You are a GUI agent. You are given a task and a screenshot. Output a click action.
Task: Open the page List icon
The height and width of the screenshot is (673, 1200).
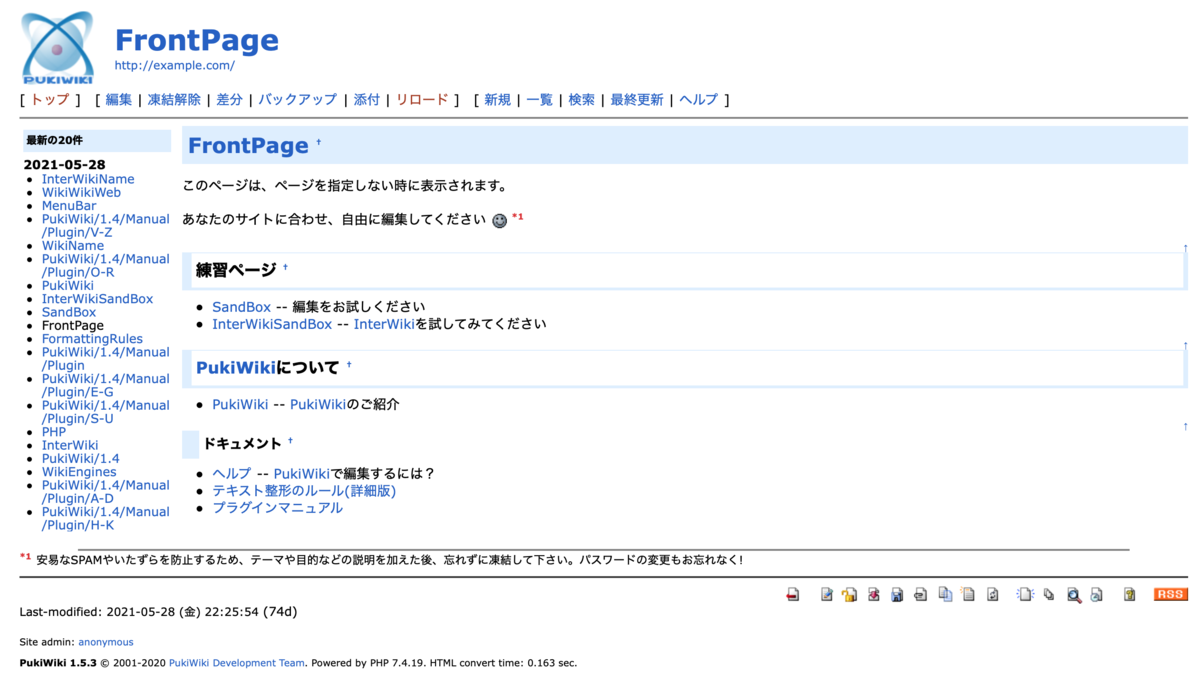[1048, 594]
